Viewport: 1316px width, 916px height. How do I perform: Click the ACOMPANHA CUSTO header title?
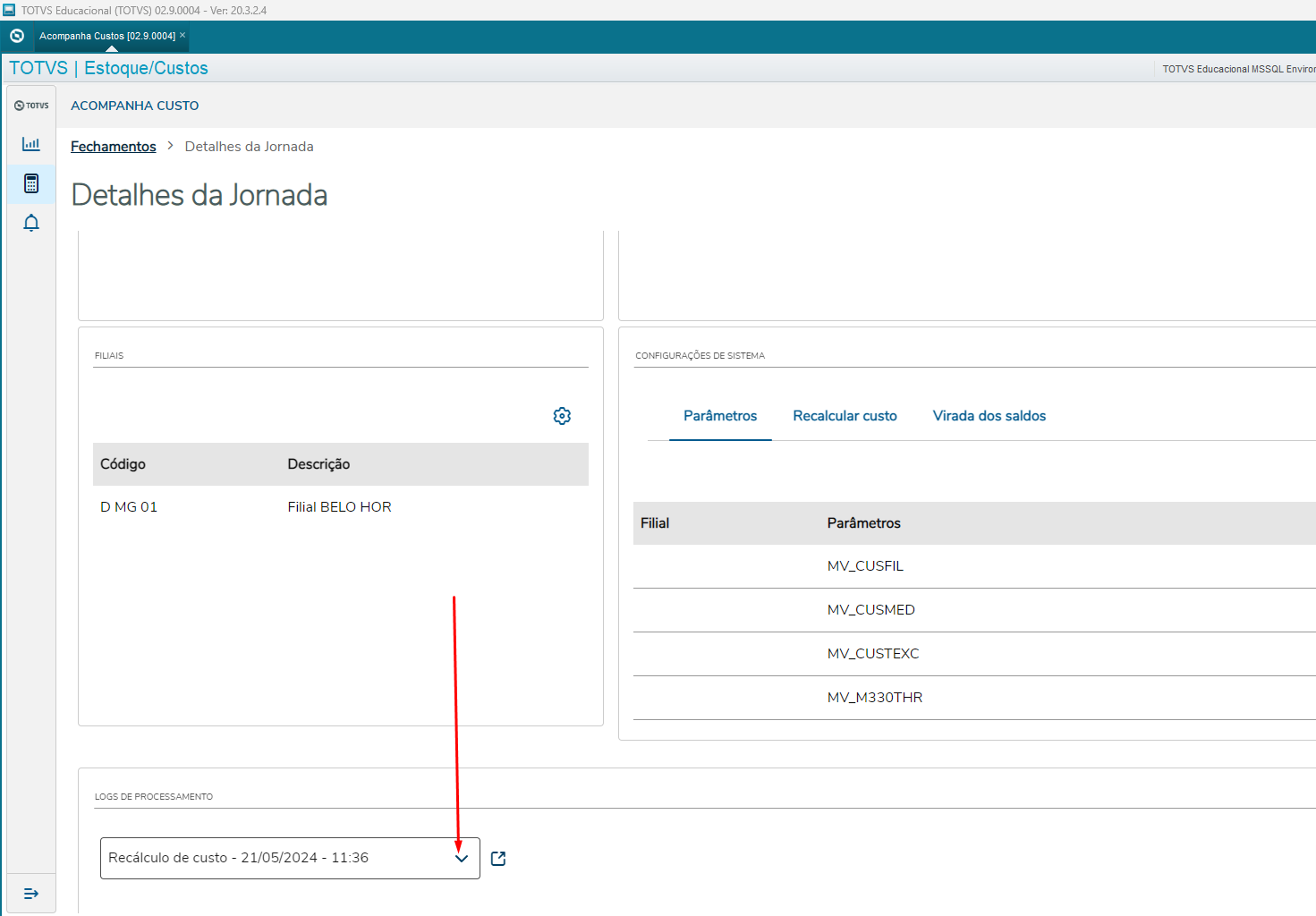[x=135, y=106]
